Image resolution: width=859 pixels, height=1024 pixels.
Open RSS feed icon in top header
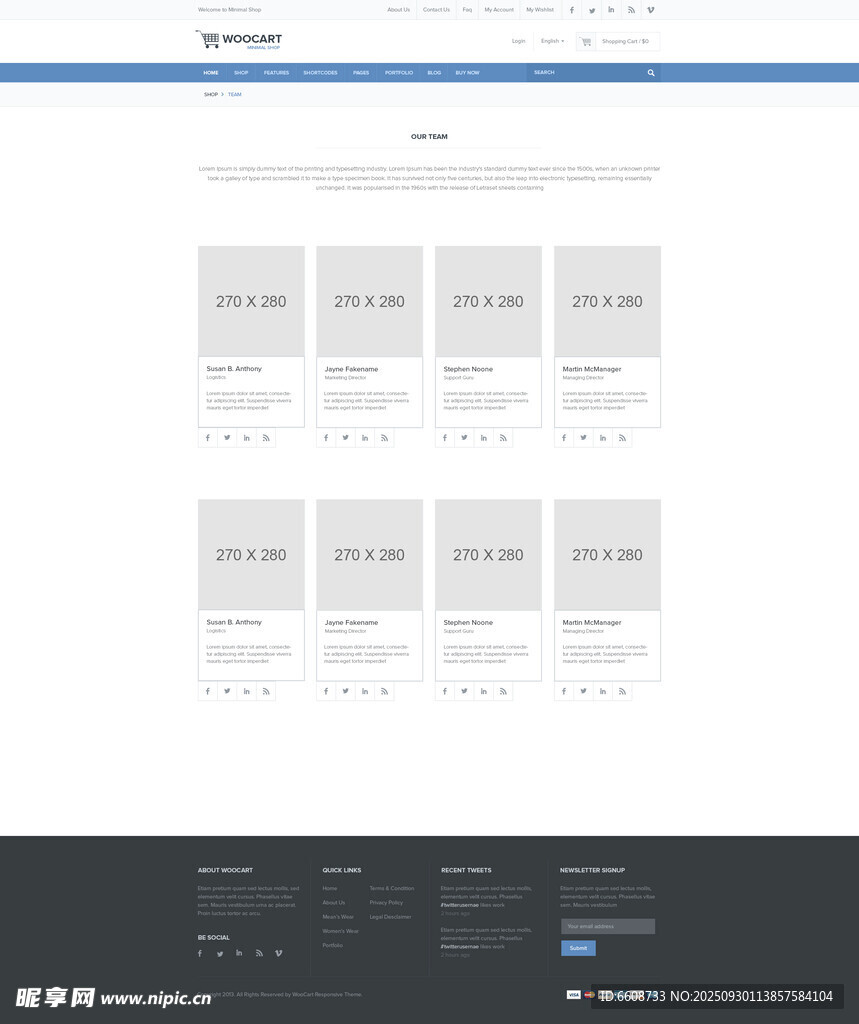tap(631, 10)
